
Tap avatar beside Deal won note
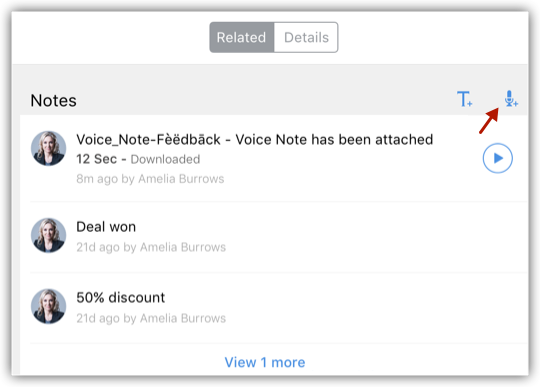(x=49, y=236)
